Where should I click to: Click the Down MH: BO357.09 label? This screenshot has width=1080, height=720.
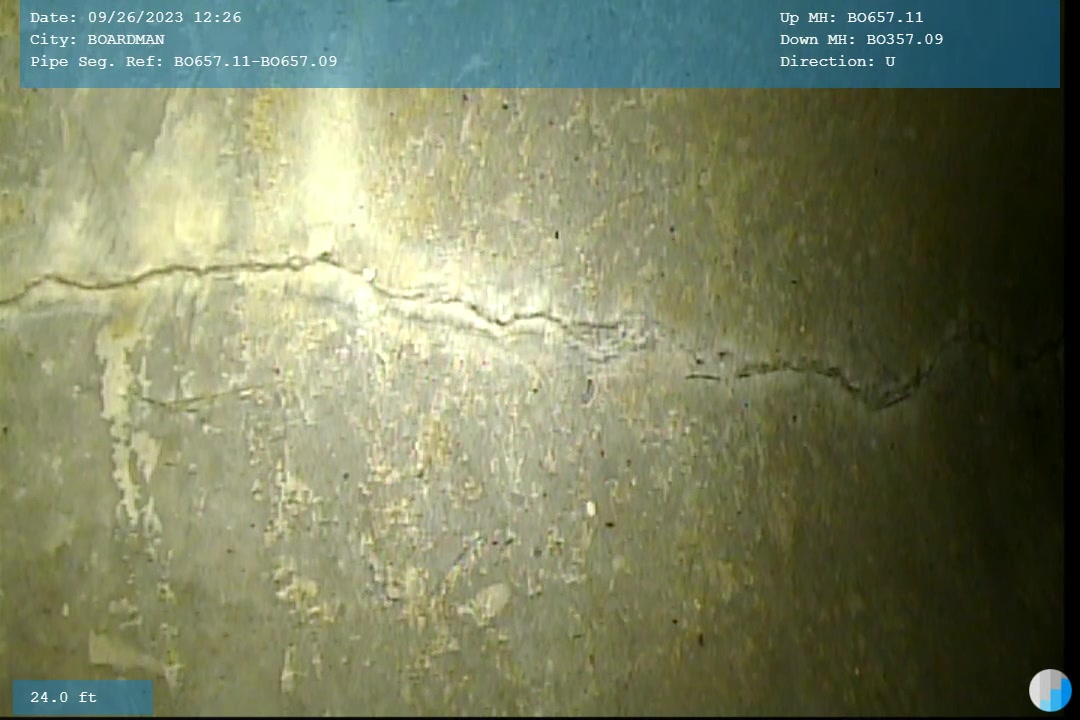click(x=862, y=39)
